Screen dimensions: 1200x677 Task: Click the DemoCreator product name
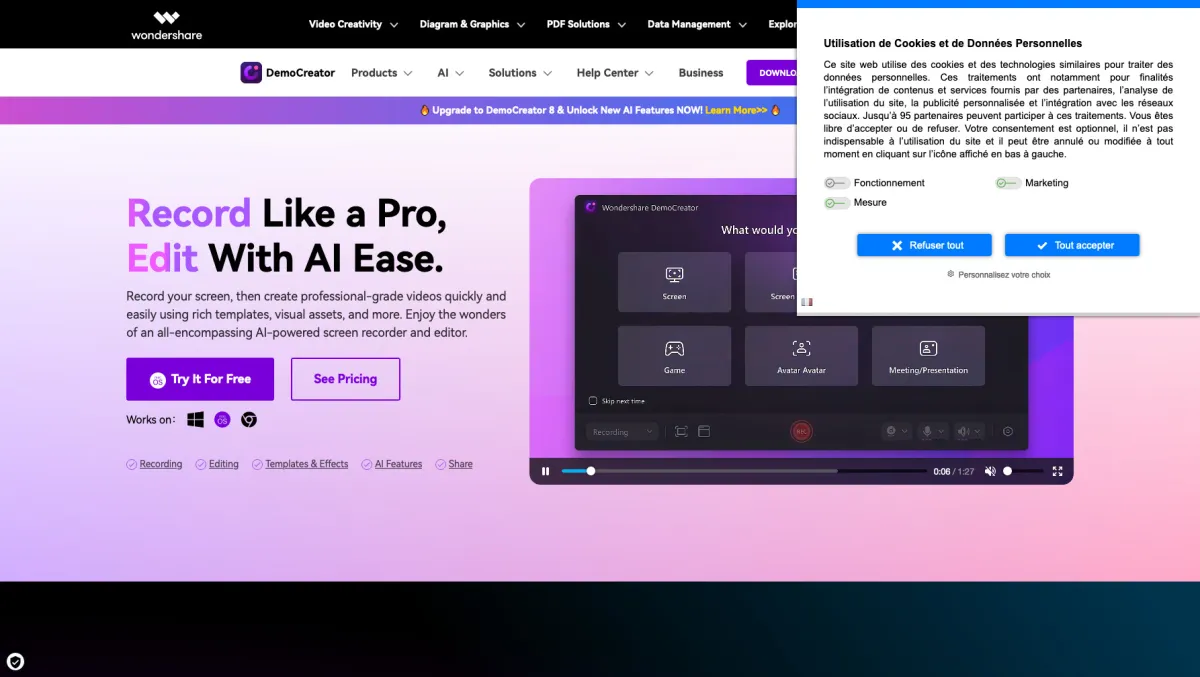[300, 73]
